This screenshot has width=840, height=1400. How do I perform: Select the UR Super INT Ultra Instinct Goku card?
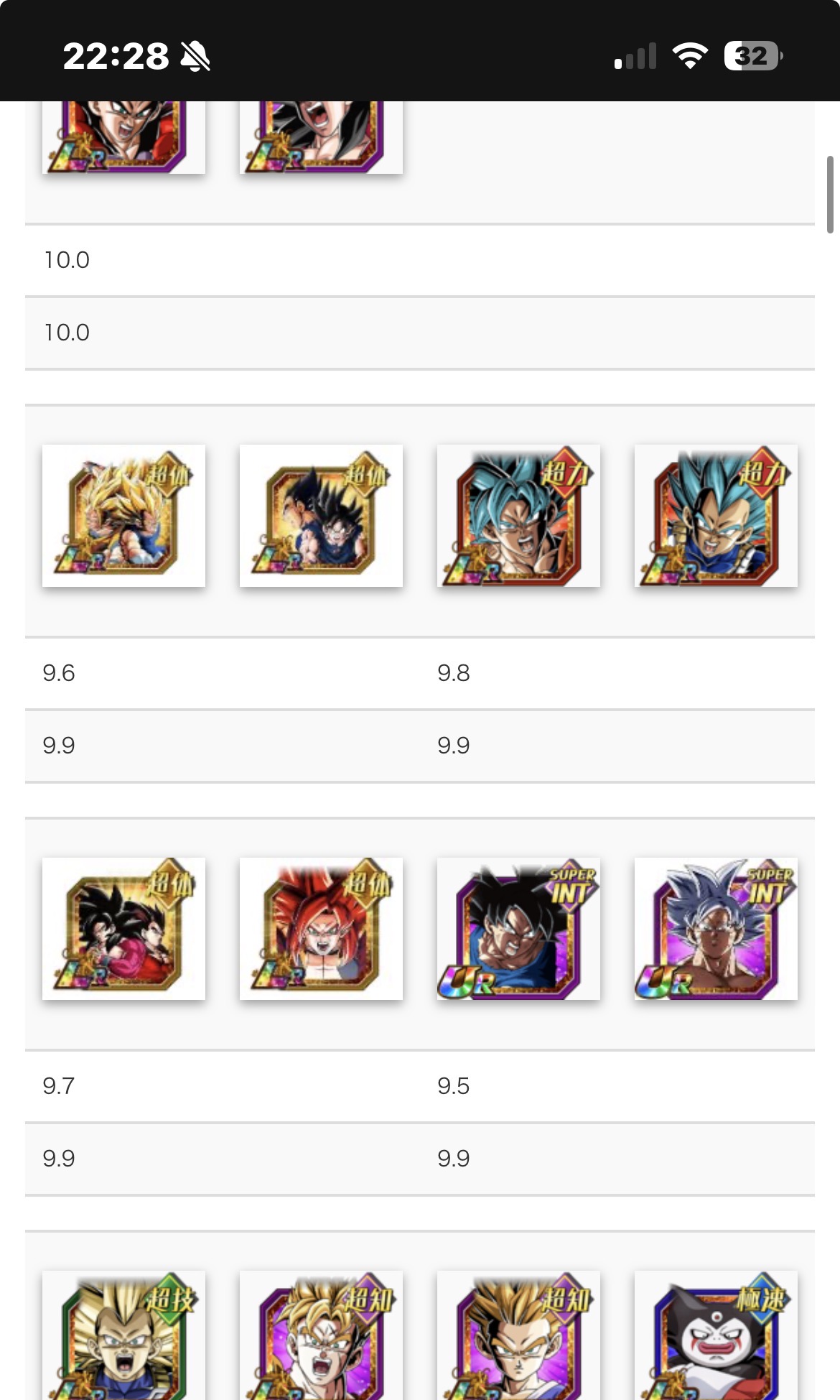point(716,929)
